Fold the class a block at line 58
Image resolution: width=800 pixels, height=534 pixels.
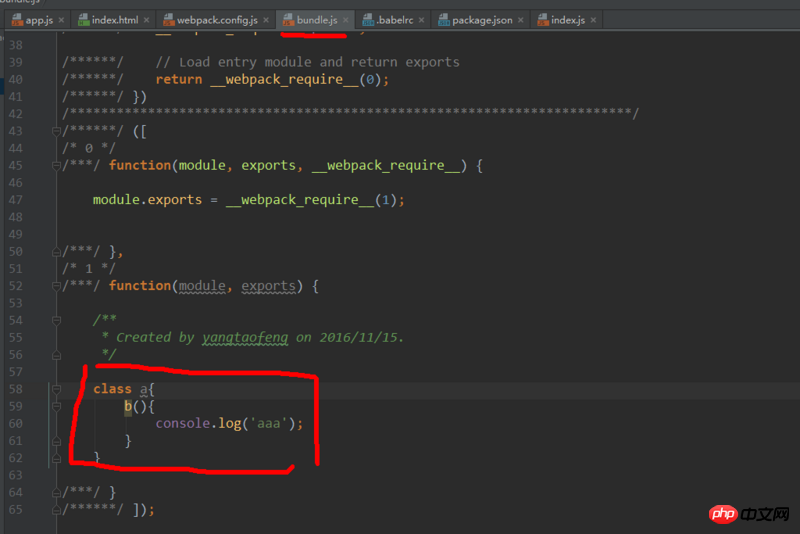(x=56, y=389)
